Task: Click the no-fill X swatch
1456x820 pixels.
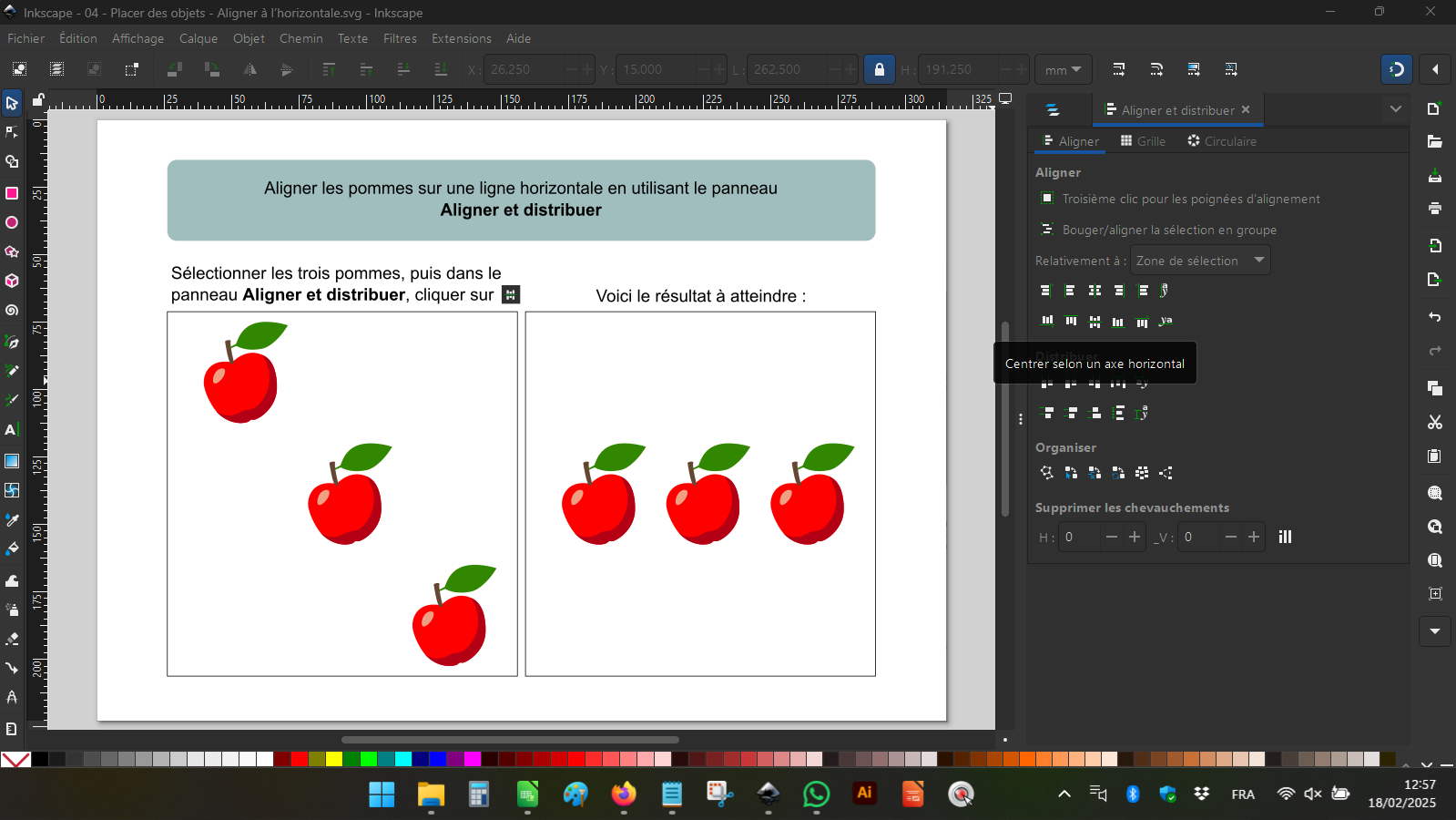Action: tap(15, 759)
